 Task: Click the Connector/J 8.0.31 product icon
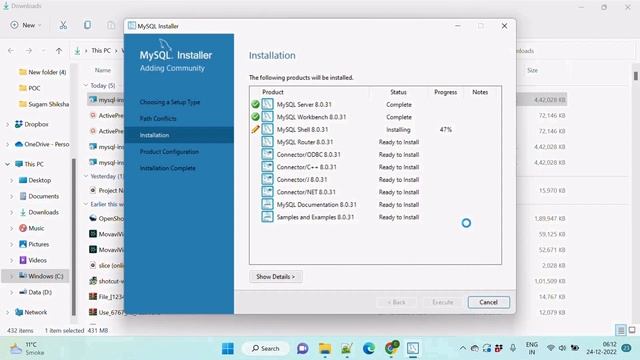tap(267, 180)
